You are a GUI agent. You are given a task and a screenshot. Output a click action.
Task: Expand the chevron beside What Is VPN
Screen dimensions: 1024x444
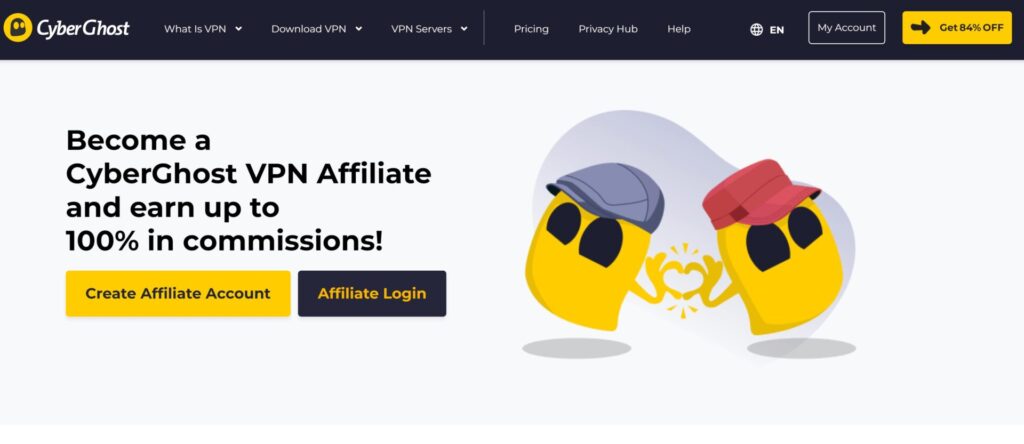coord(238,29)
